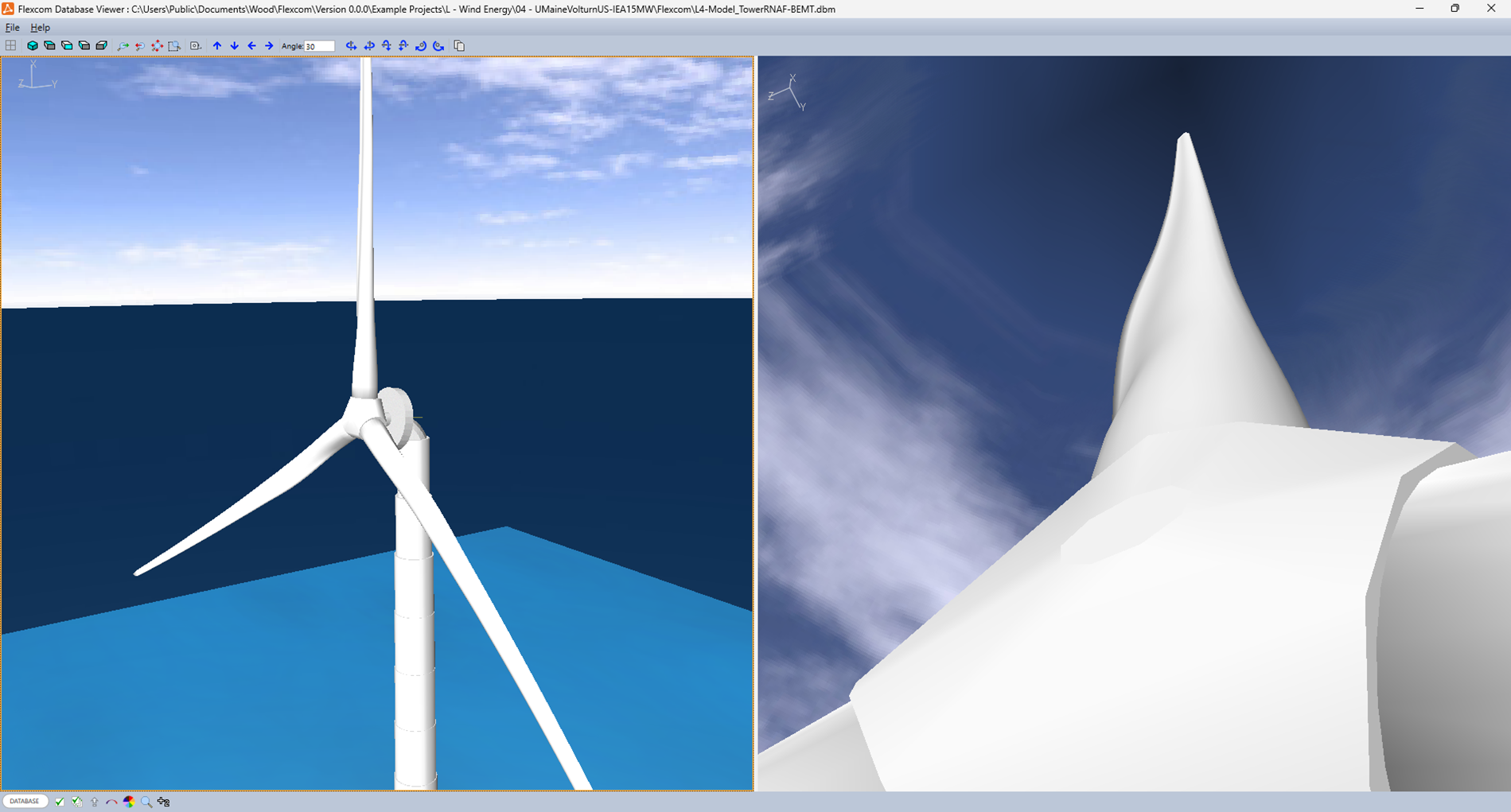Click the curved red arc icon in status bar
The height and width of the screenshot is (812, 1511).
tap(111, 802)
